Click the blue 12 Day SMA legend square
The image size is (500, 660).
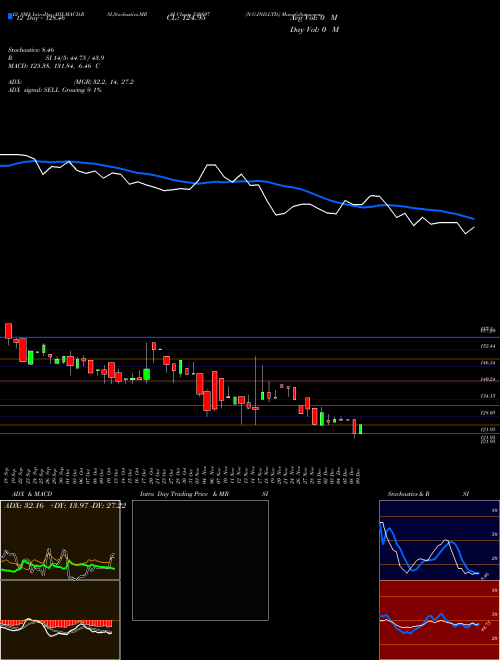(11, 16)
